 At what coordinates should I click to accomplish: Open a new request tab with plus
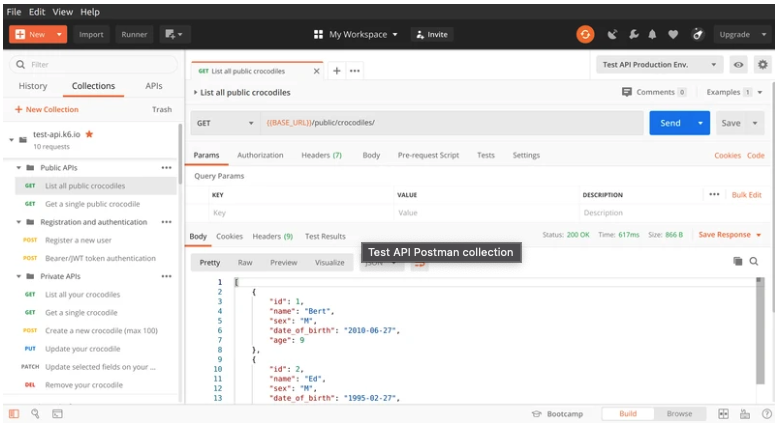(337, 71)
